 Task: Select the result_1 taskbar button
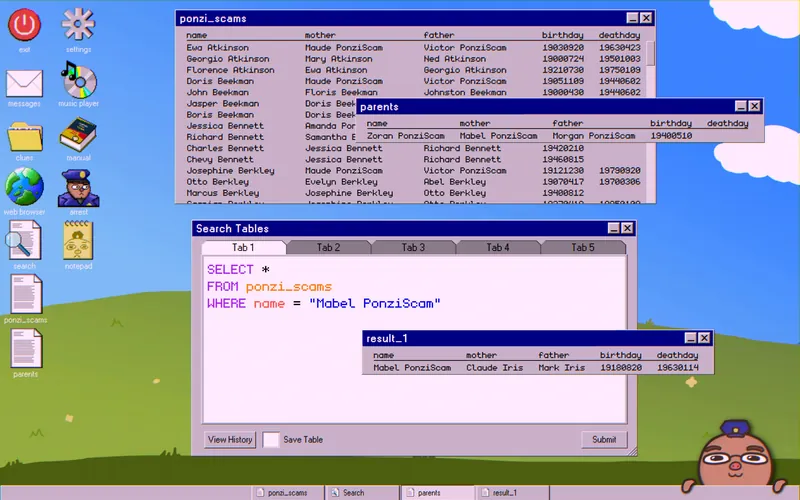[512, 493]
